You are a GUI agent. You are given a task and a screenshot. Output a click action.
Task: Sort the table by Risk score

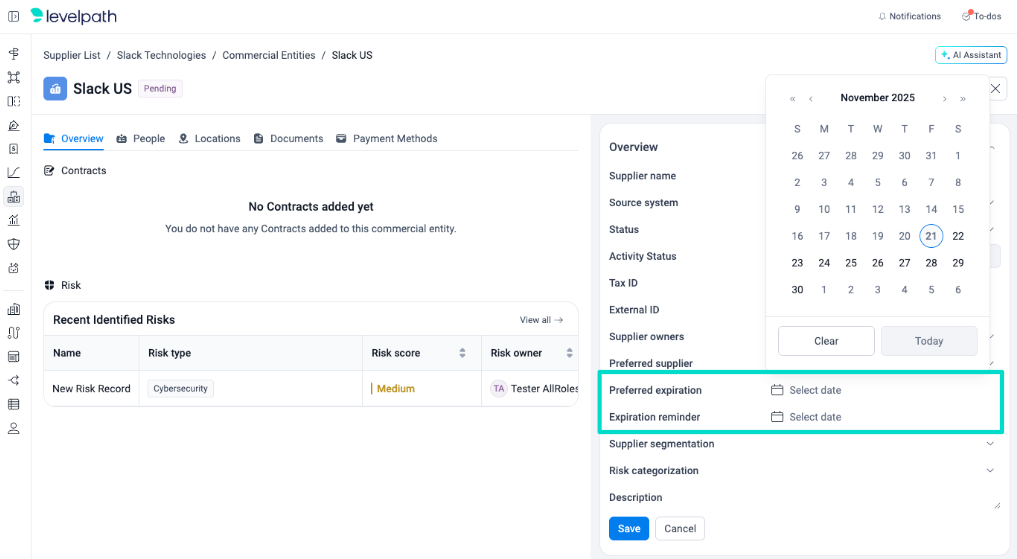462,353
